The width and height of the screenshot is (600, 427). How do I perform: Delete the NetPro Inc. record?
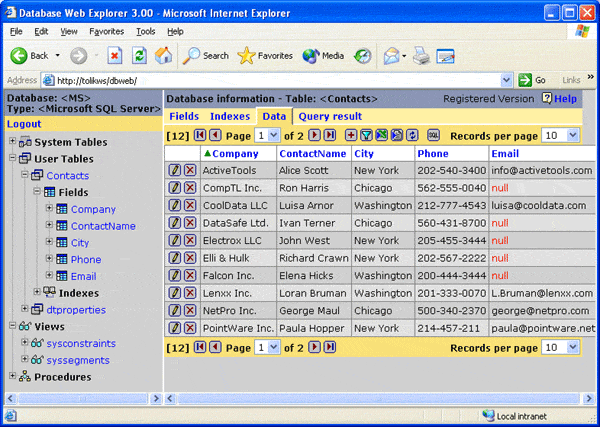[x=190, y=310]
